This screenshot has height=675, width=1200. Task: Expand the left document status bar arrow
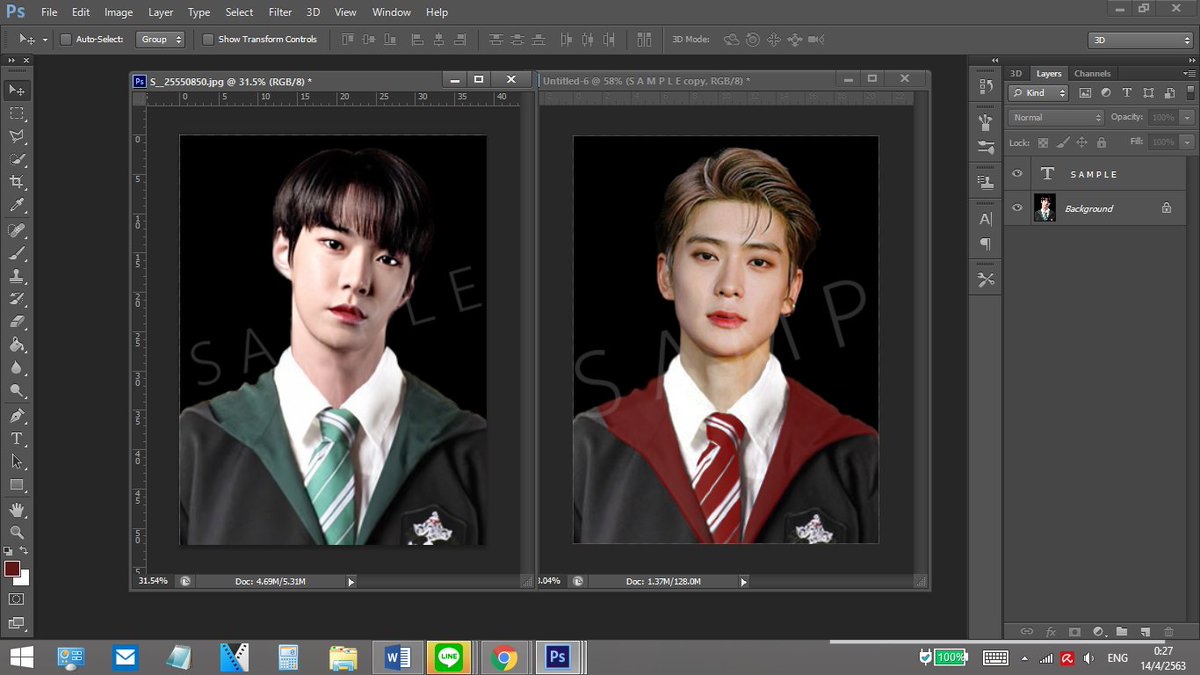pyautogui.click(x=350, y=581)
